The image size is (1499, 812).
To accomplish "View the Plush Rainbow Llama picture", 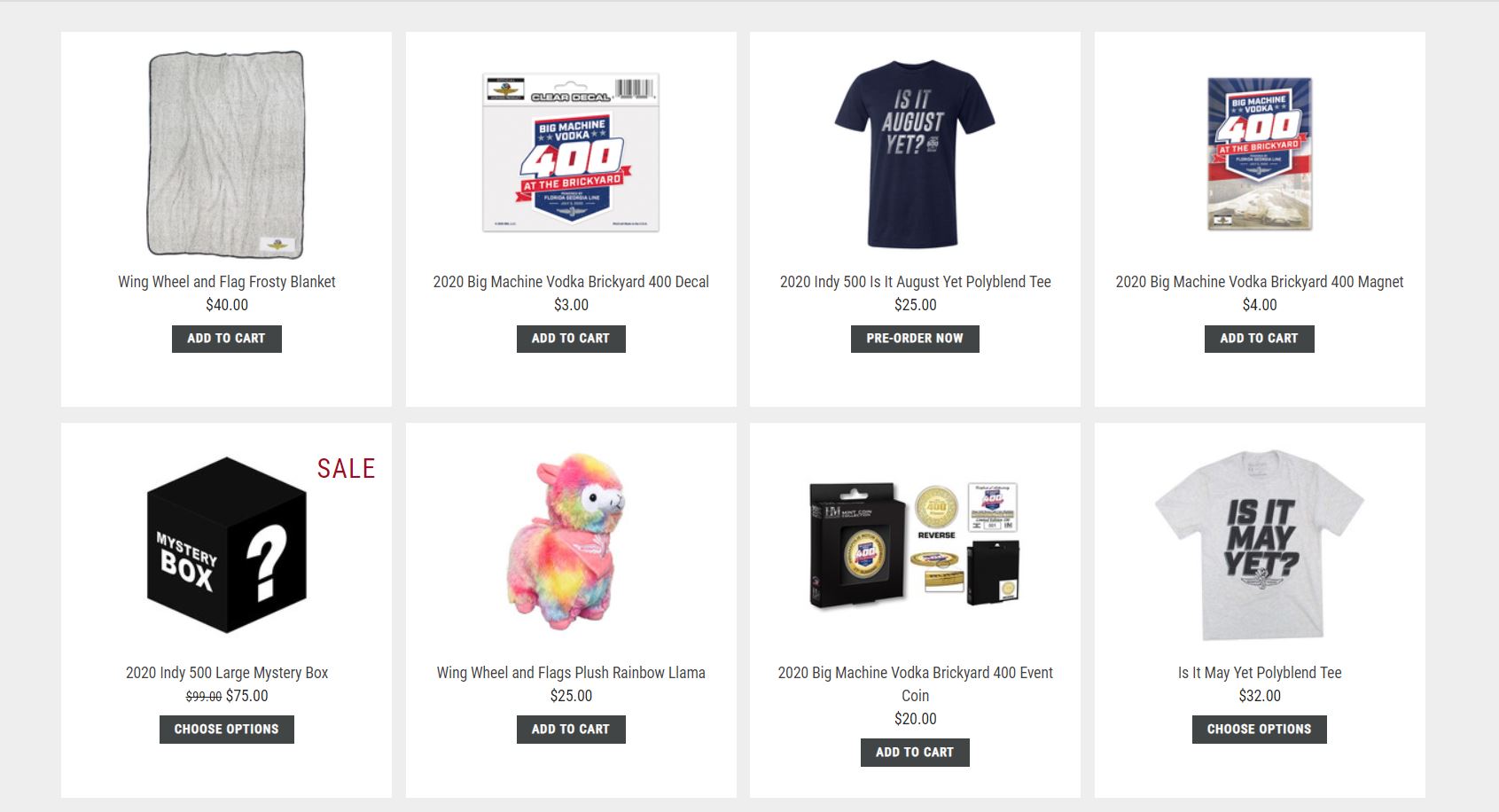I will point(567,543).
